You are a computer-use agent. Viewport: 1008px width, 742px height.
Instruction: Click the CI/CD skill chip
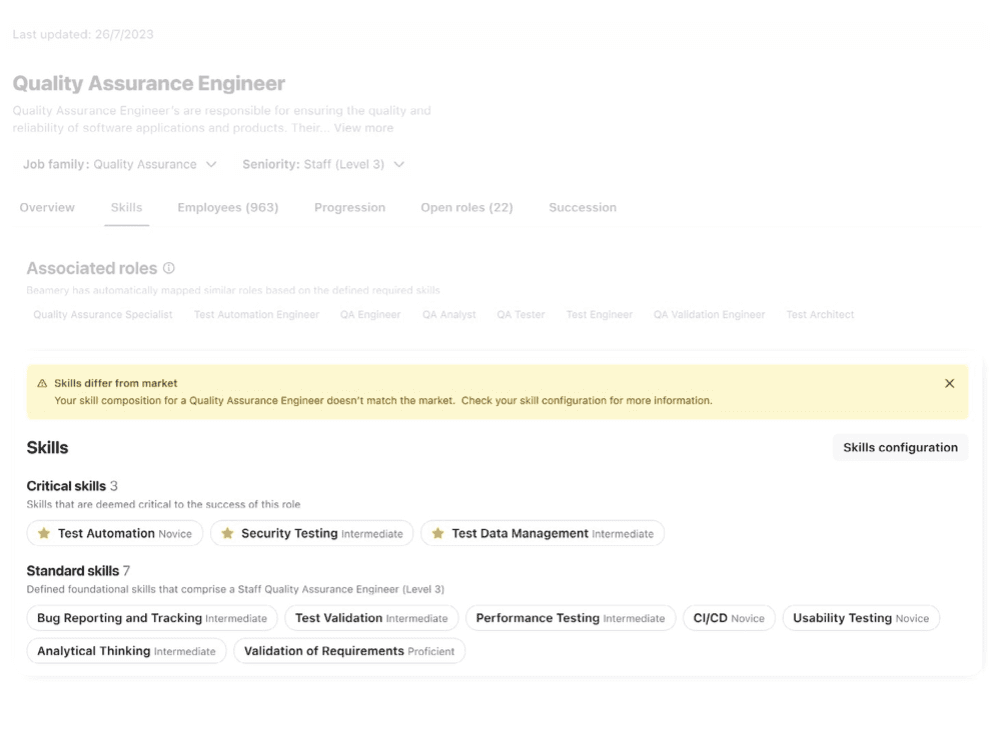(729, 618)
